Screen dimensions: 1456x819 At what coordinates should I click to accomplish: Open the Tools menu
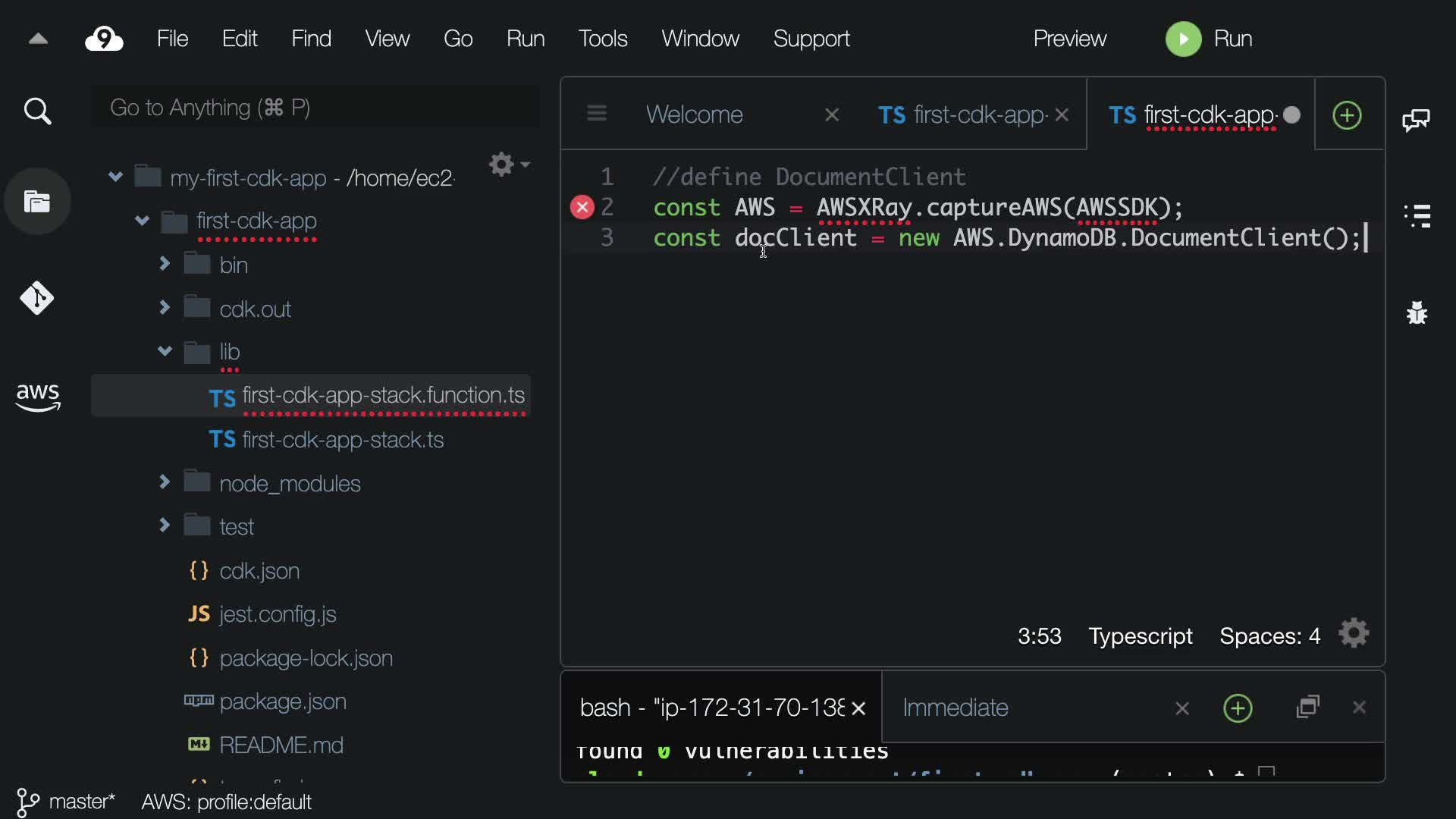(x=602, y=39)
